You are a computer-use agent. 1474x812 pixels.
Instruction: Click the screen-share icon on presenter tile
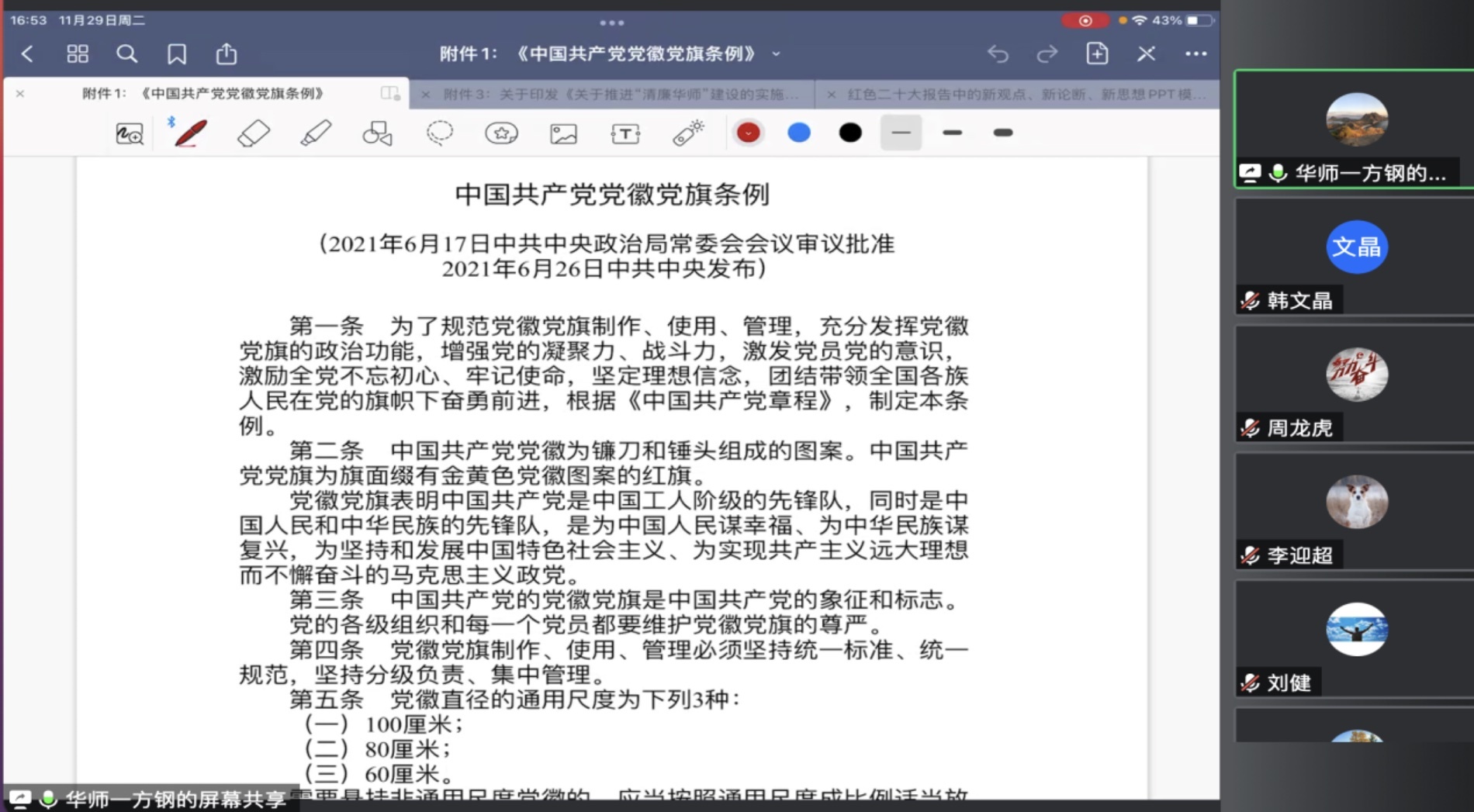tap(1250, 172)
